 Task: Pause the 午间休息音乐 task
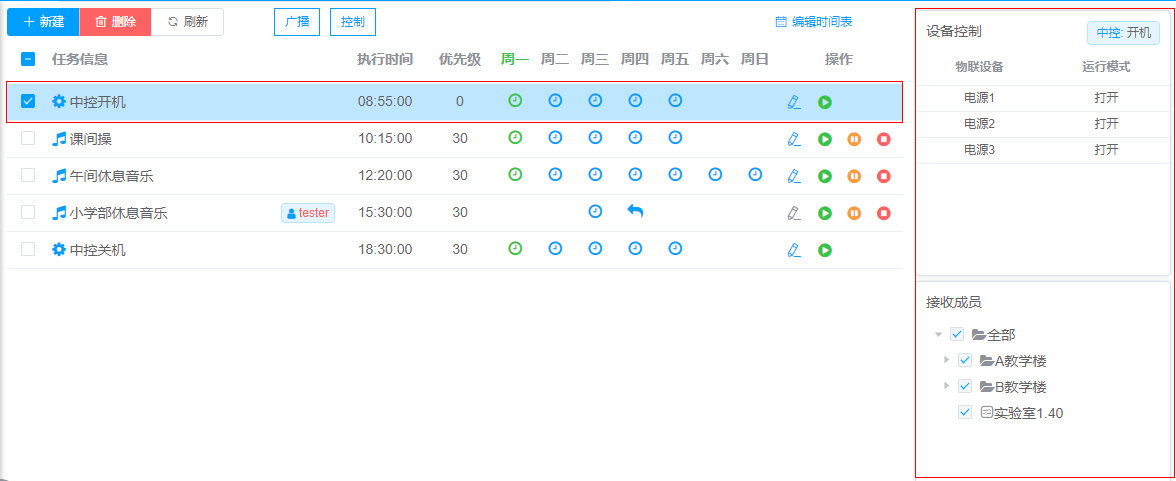click(854, 176)
